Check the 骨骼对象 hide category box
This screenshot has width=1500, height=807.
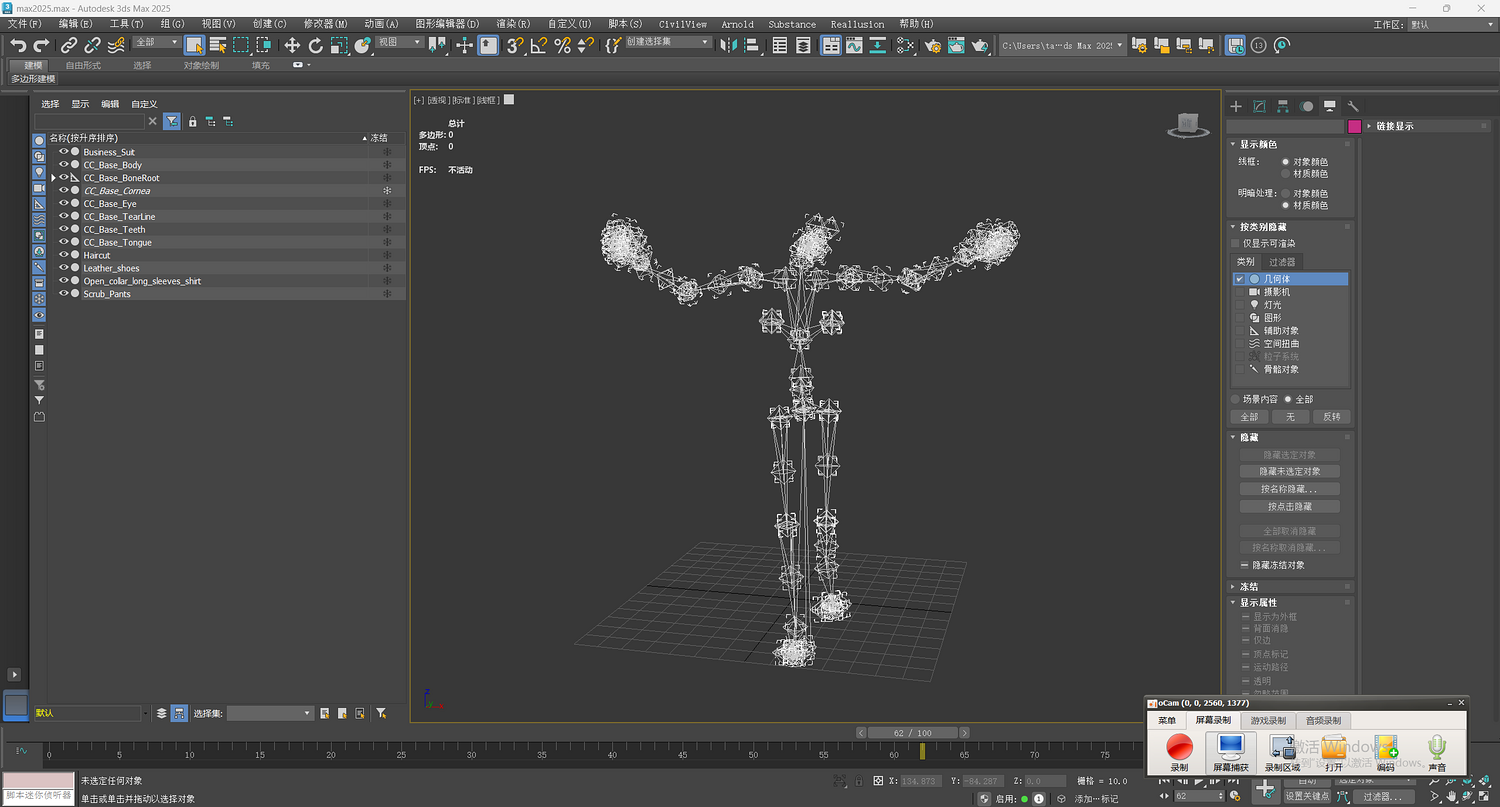click(x=1240, y=369)
